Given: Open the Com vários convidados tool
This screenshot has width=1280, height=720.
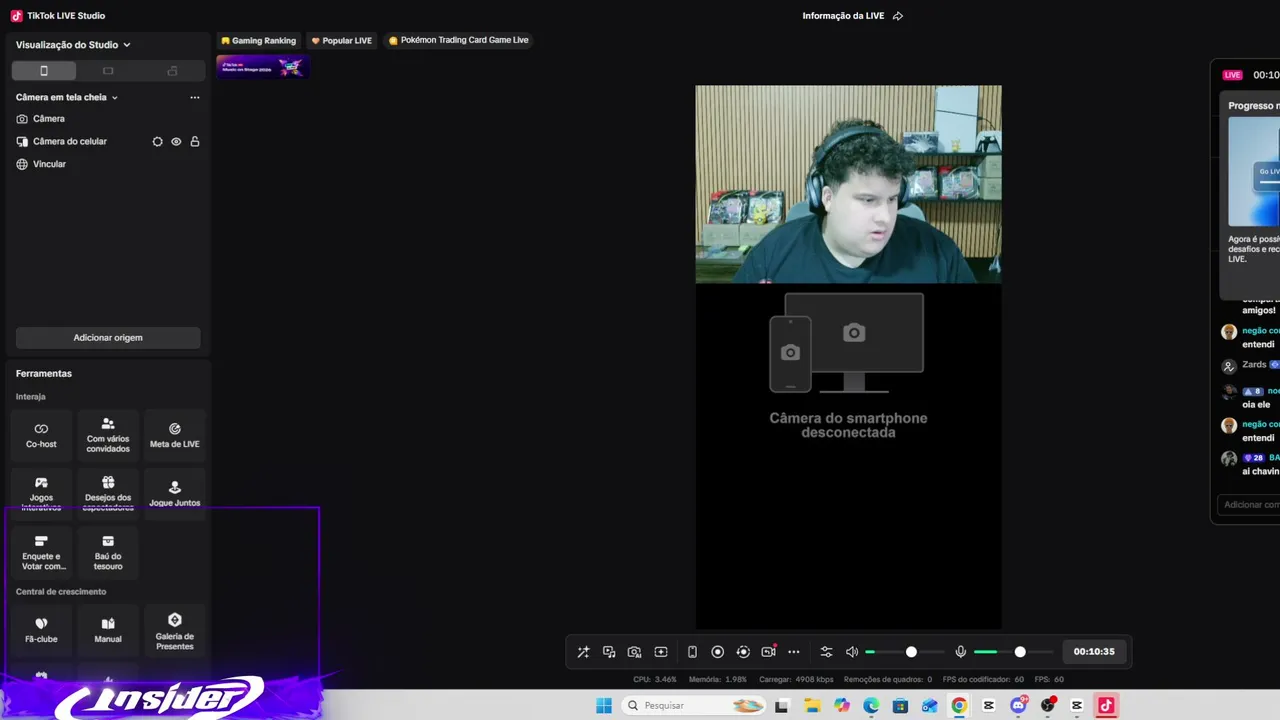Looking at the screenshot, I should coord(108,435).
